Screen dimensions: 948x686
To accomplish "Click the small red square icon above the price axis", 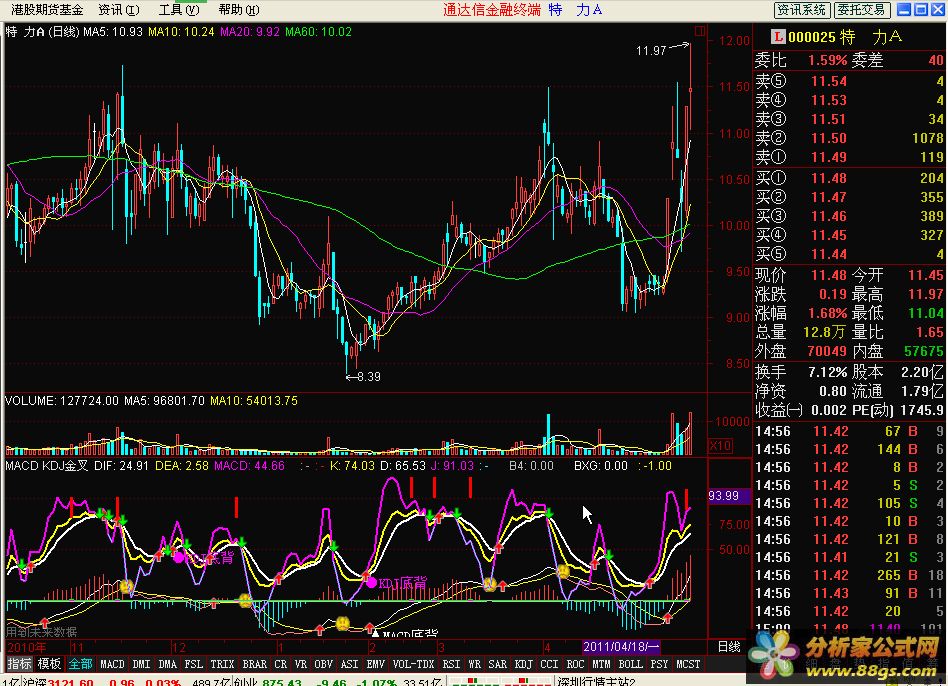I will (x=700, y=31).
